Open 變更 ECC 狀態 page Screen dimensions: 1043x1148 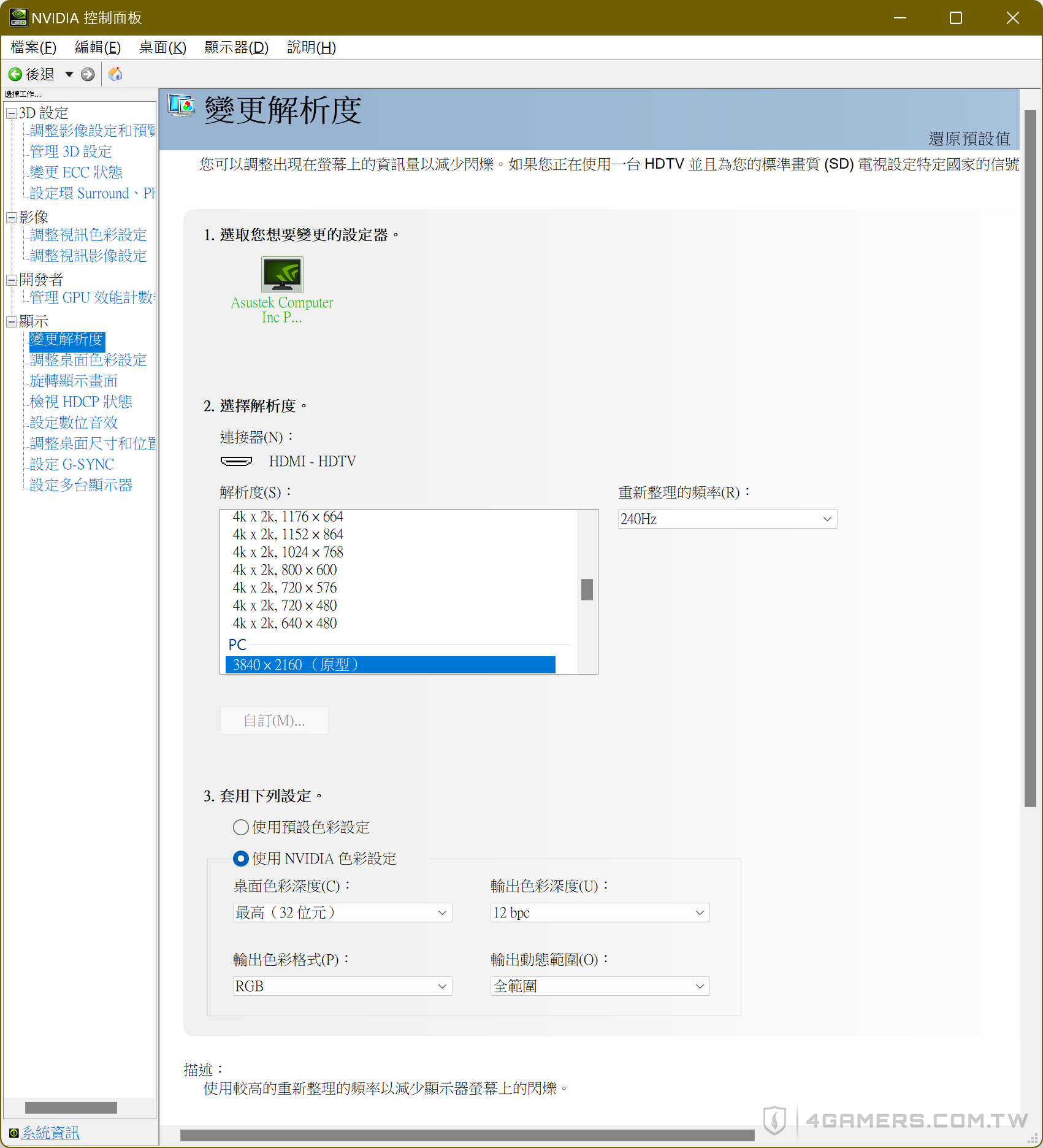click(76, 172)
